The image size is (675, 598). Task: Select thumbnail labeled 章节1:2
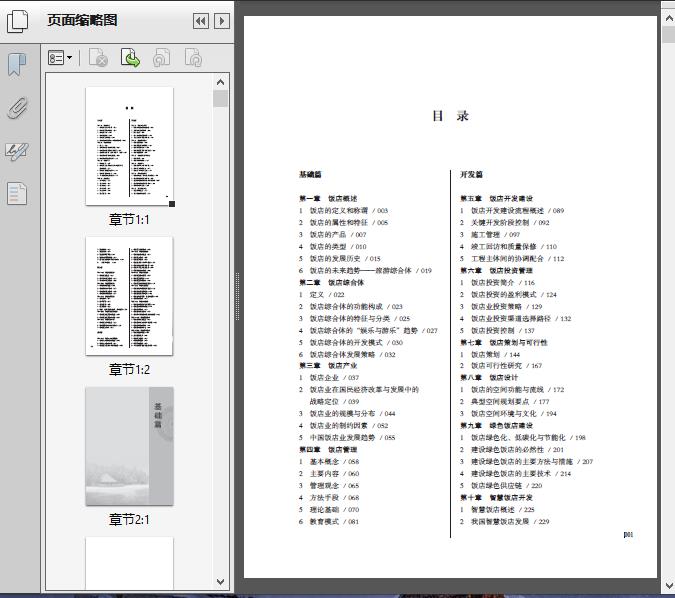point(129,295)
